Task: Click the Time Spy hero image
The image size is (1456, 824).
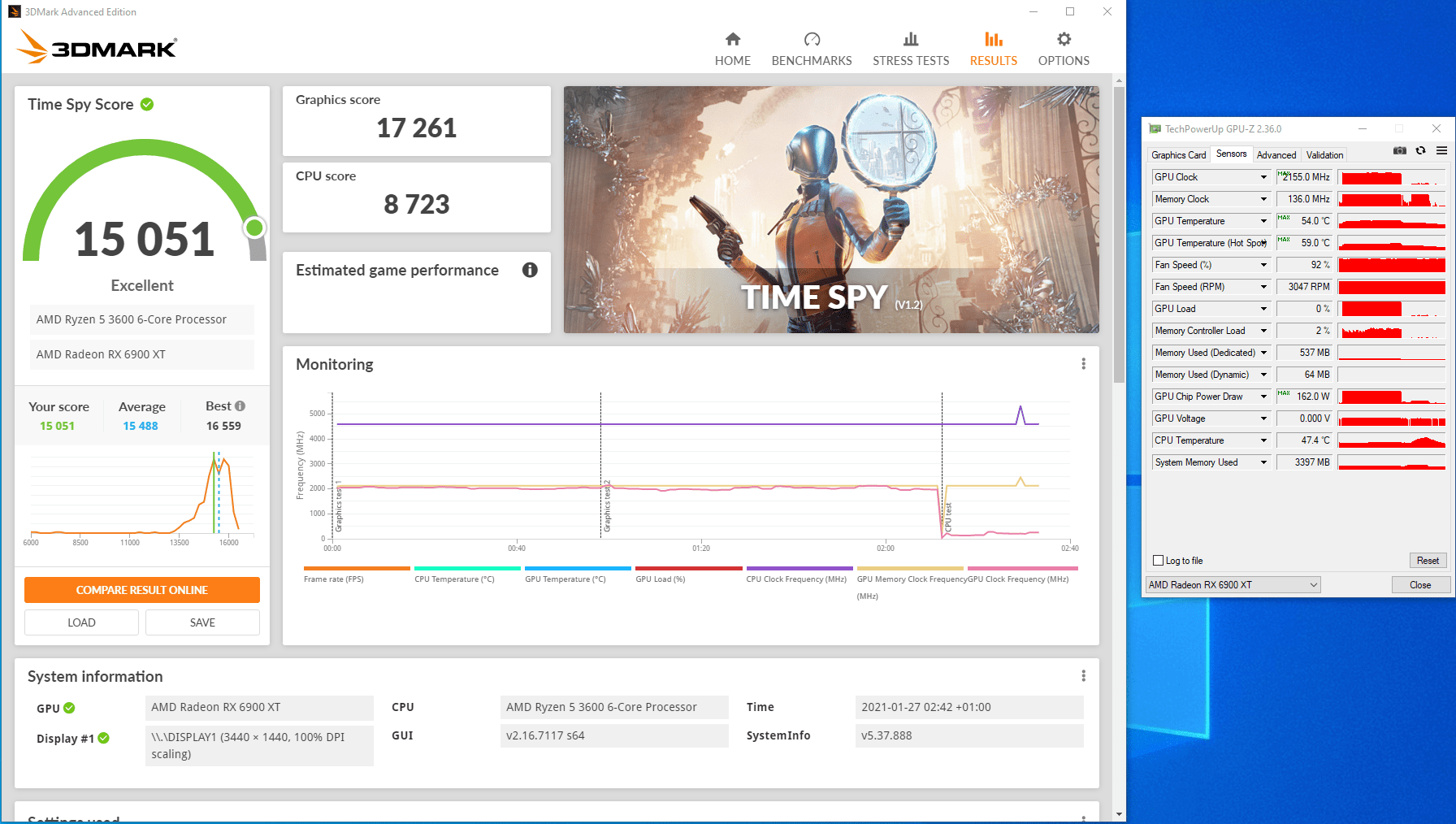Action: click(831, 210)
